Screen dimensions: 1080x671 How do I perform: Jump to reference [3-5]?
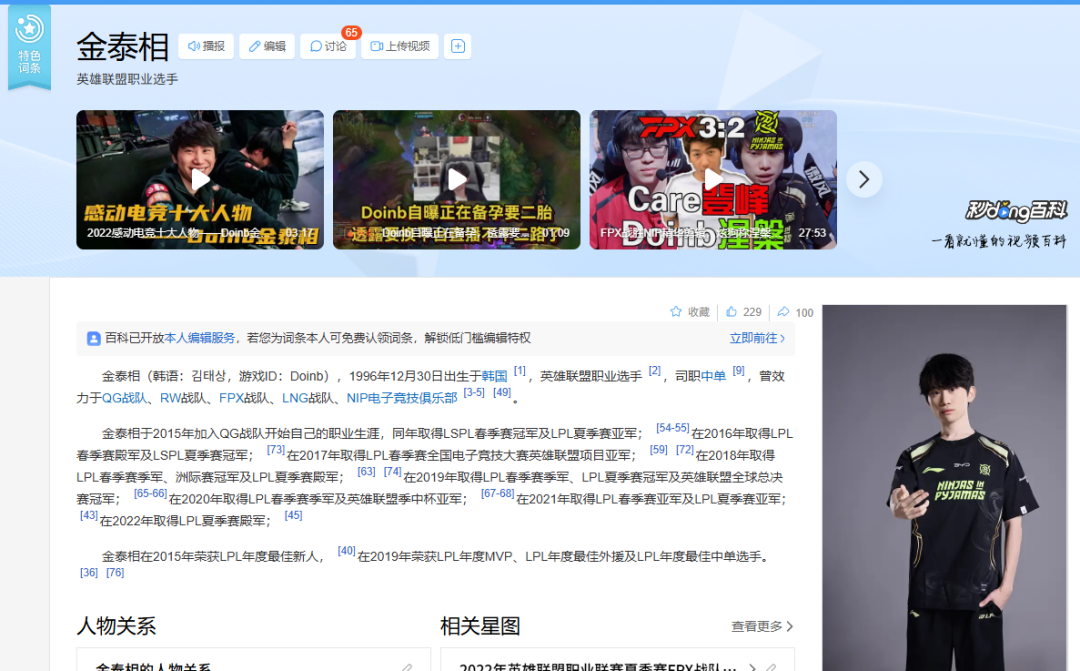474,393
